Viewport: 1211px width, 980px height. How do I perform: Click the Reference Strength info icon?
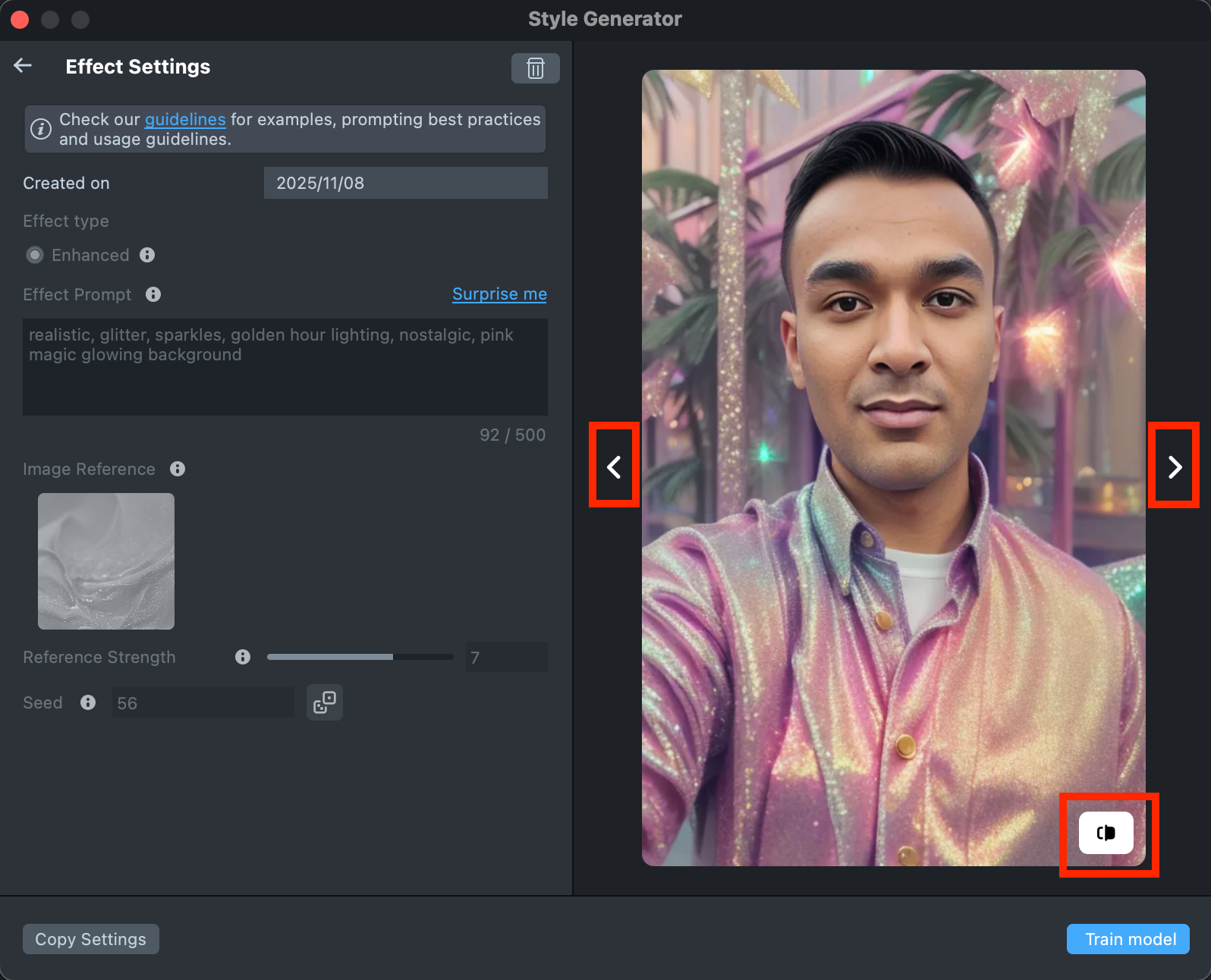coord(243,657)
